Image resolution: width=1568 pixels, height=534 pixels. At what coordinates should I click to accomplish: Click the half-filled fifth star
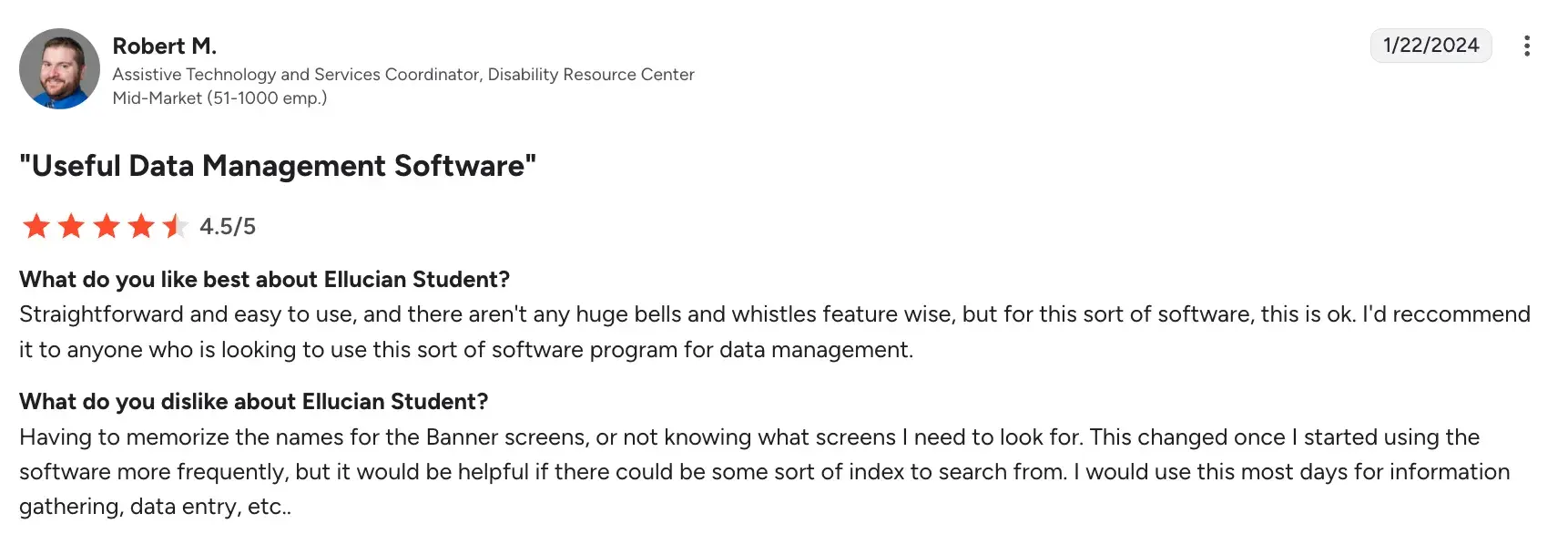coord(175,226)
